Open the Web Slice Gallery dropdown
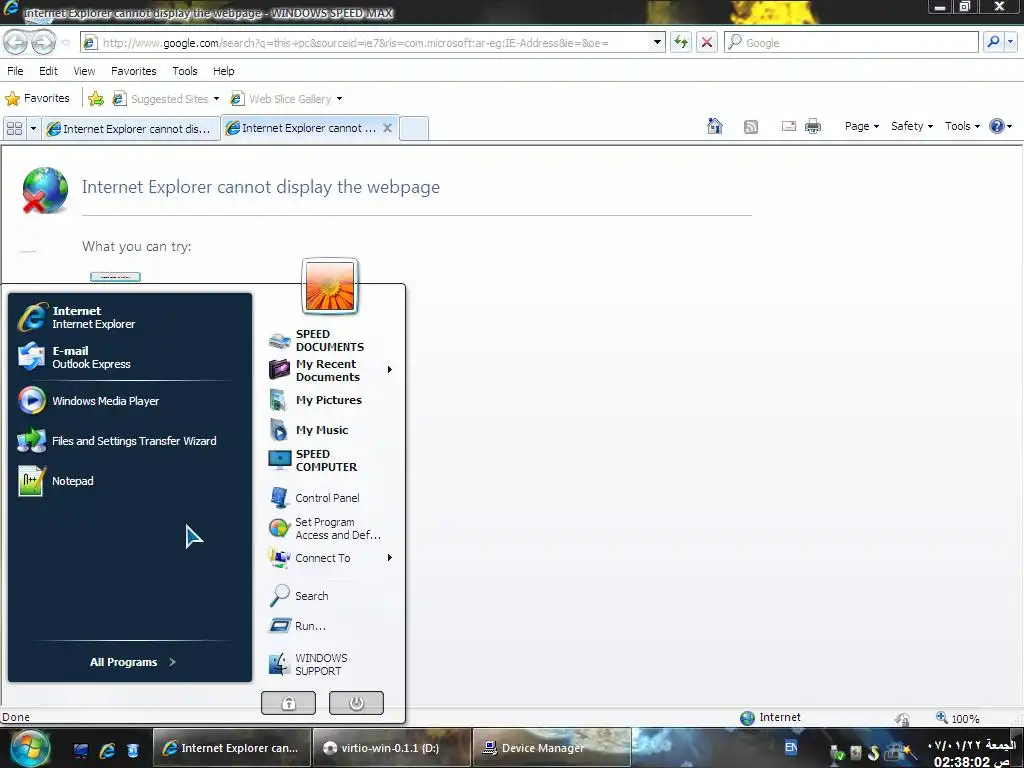The image size is (1024, 768). 287,99
